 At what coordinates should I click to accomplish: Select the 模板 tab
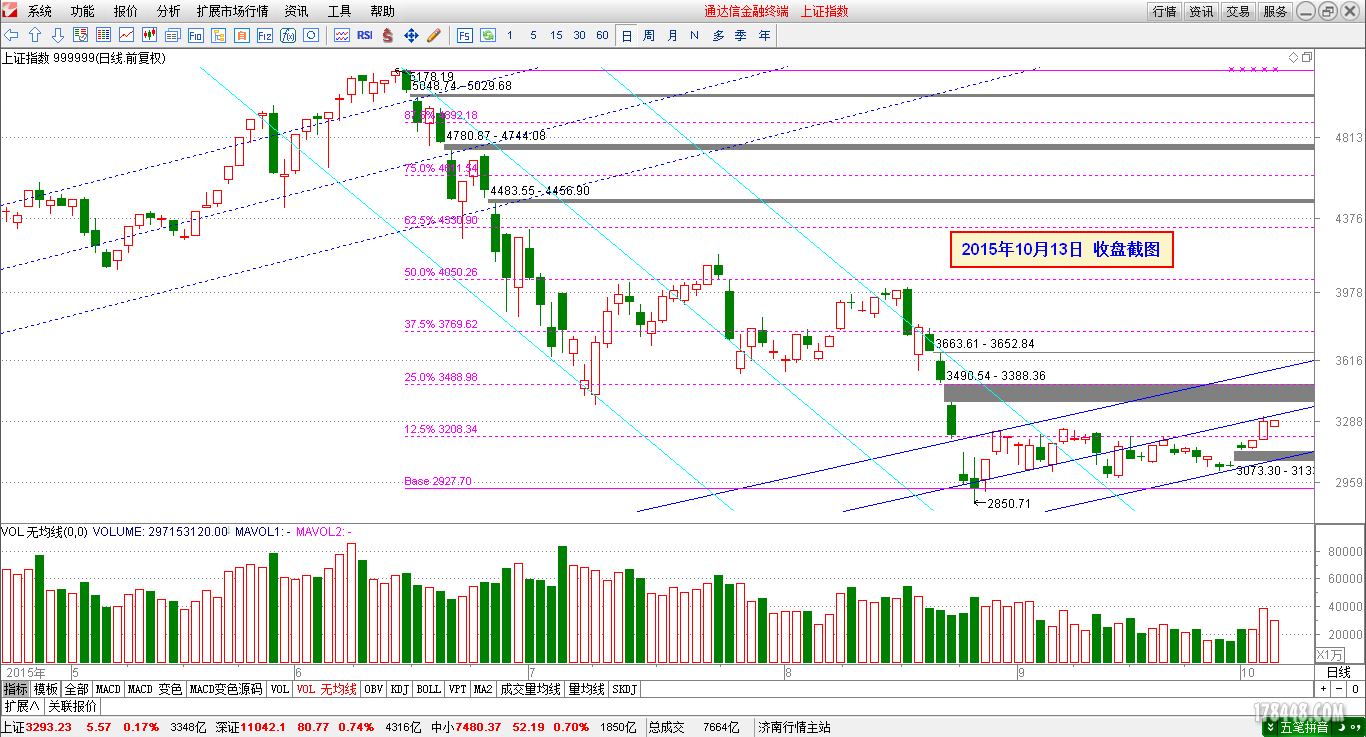click(46, 689)
